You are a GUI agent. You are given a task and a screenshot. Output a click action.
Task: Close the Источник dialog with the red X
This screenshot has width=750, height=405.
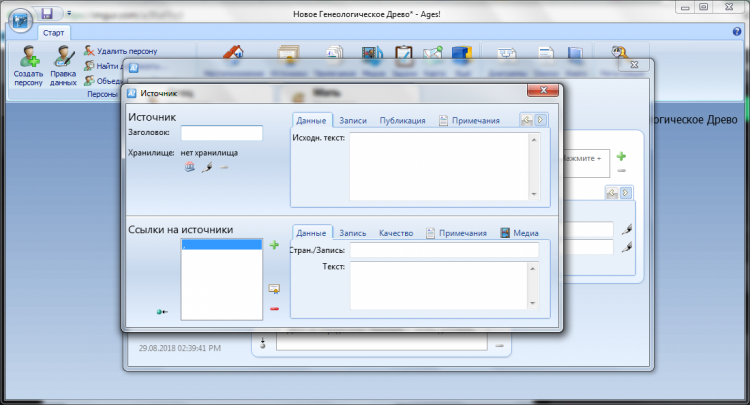pyautogui.click(x=543, y=90)
